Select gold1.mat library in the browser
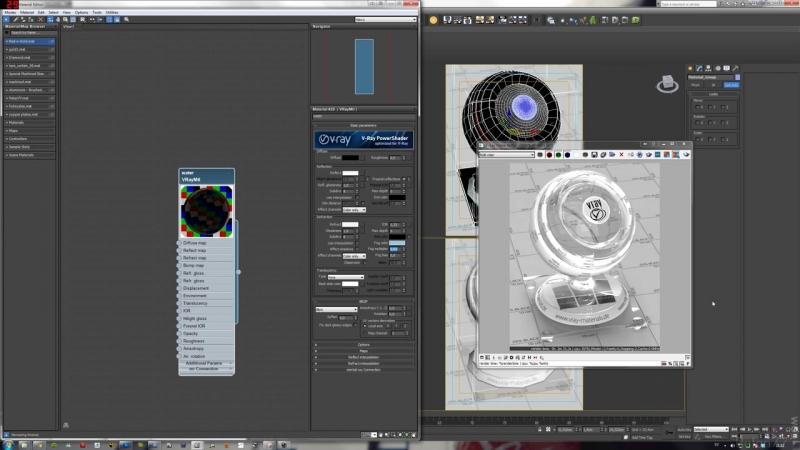 click(16, 49)
